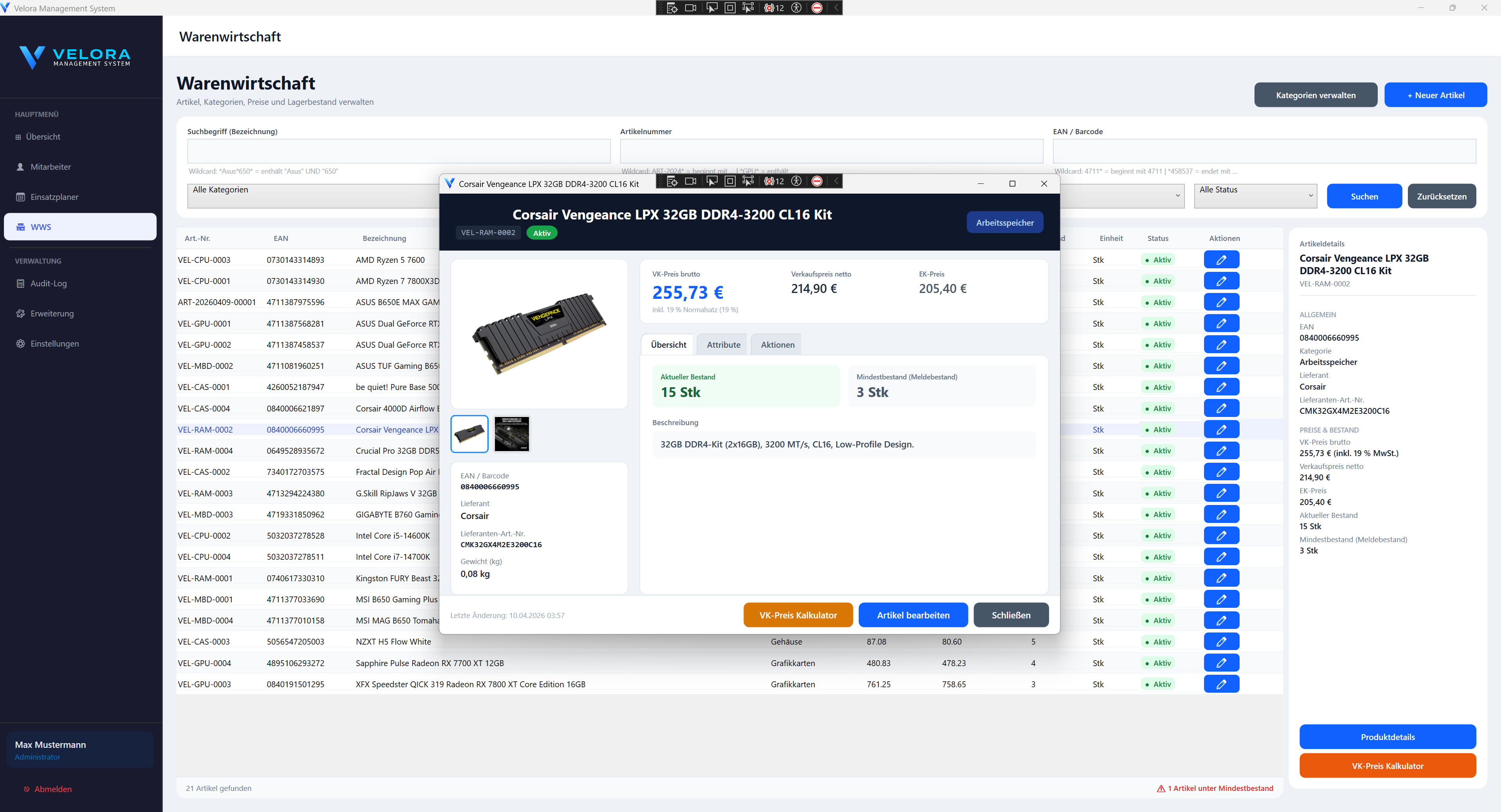Switch to the Attribute tab

(x=723, y=345)
